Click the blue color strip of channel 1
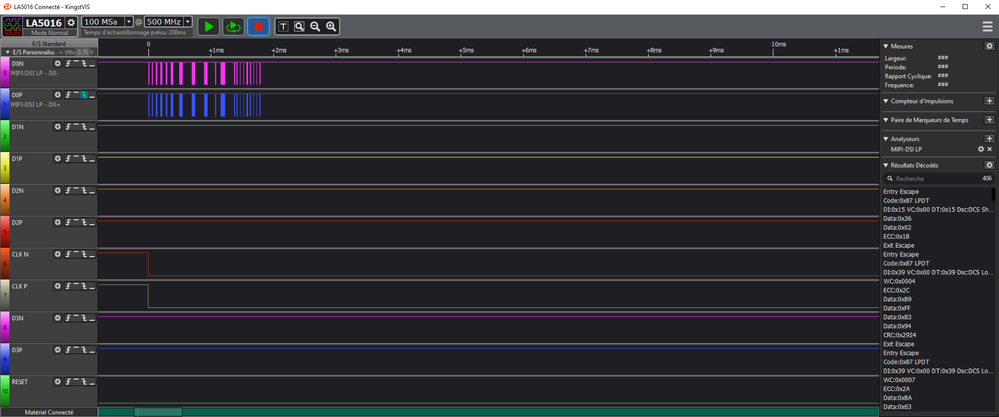999x417 pixels. (4, 104)
